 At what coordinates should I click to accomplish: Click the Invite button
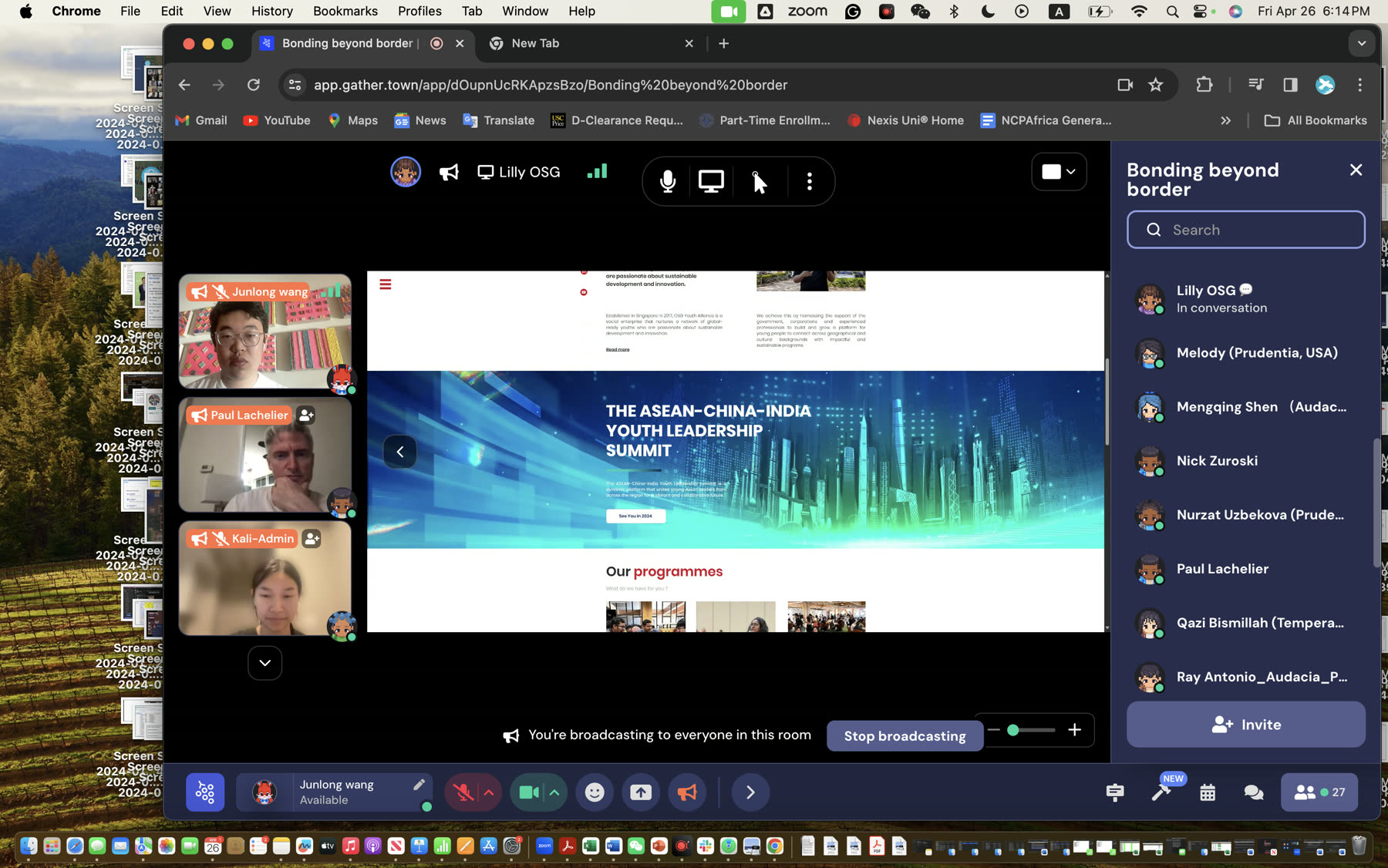click(x=1245, y=725)
